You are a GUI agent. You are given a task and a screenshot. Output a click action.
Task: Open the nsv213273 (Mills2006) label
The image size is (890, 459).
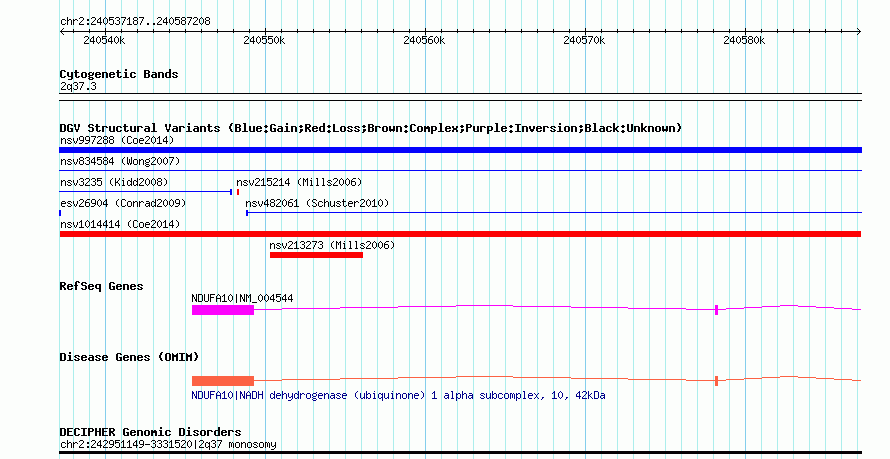point(332,245)
